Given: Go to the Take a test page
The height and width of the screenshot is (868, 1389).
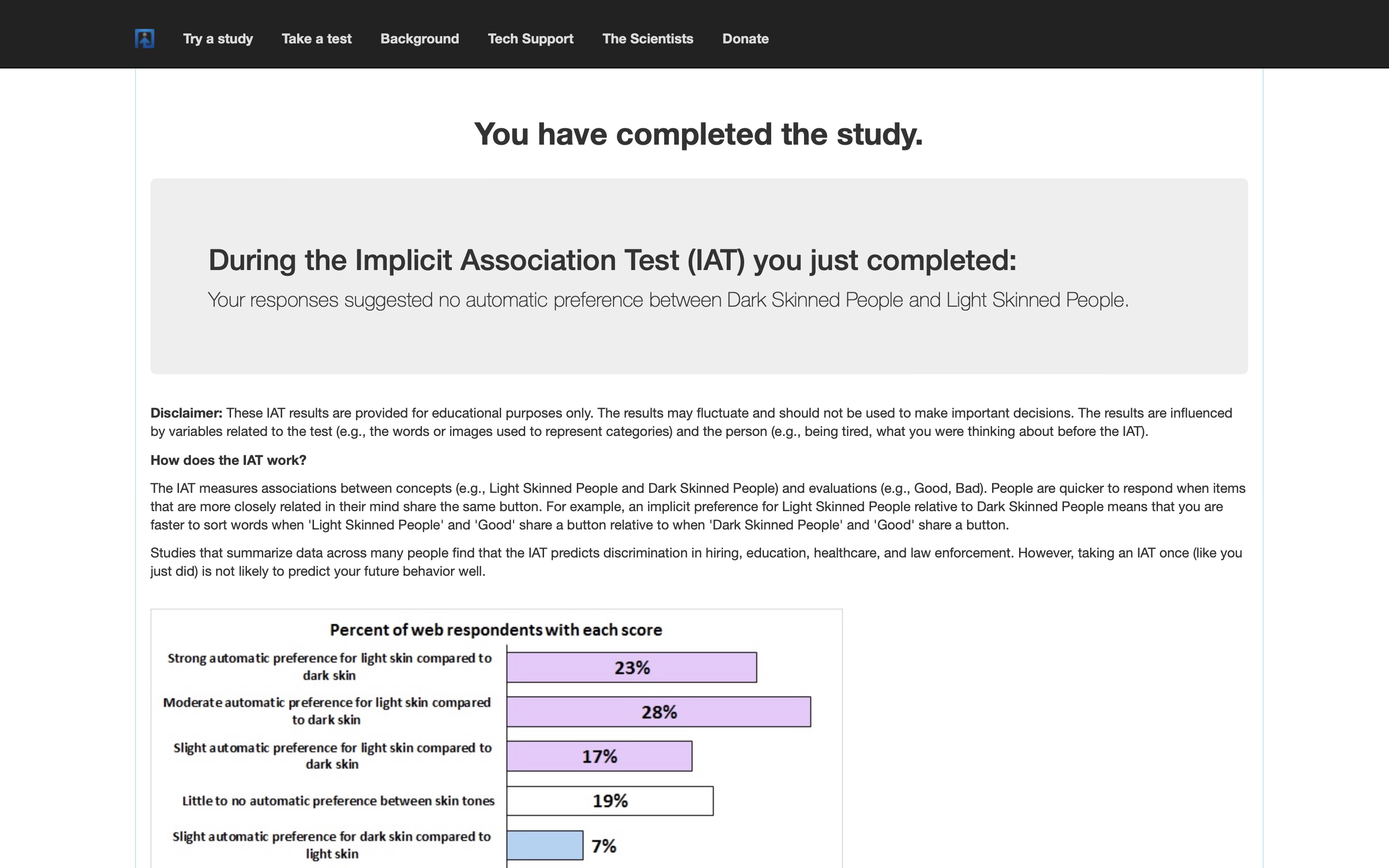Looking at the screenshot, I should point(317,39).
